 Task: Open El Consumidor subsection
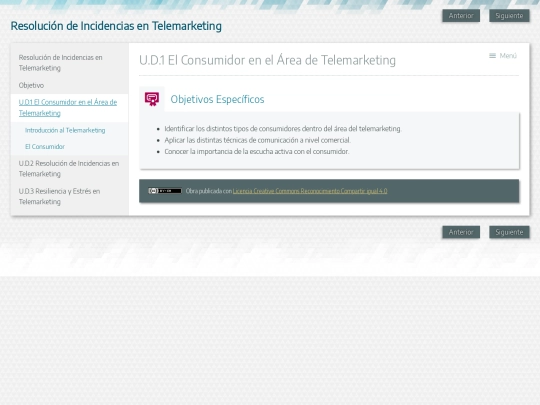tap(45, 147)
